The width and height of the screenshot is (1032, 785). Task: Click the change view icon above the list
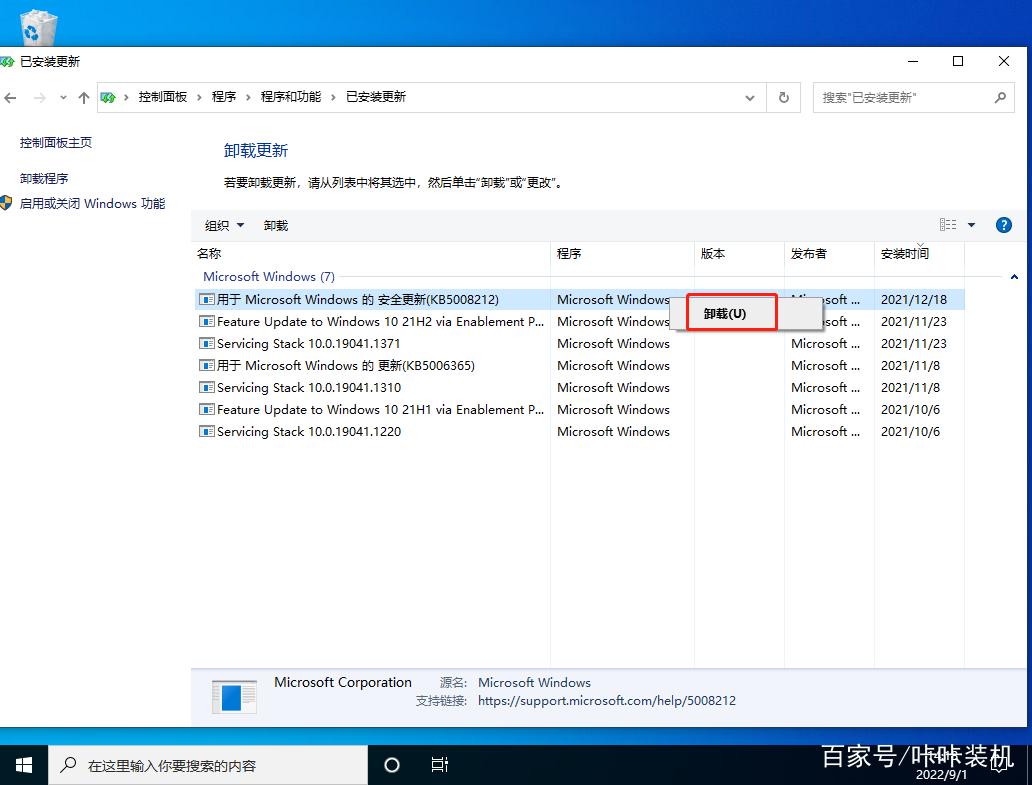946,224
